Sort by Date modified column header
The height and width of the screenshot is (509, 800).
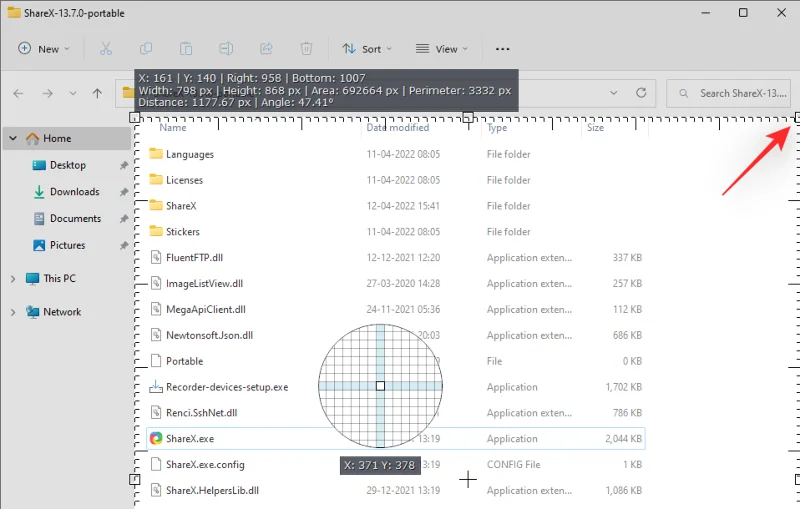click(397, 128)
